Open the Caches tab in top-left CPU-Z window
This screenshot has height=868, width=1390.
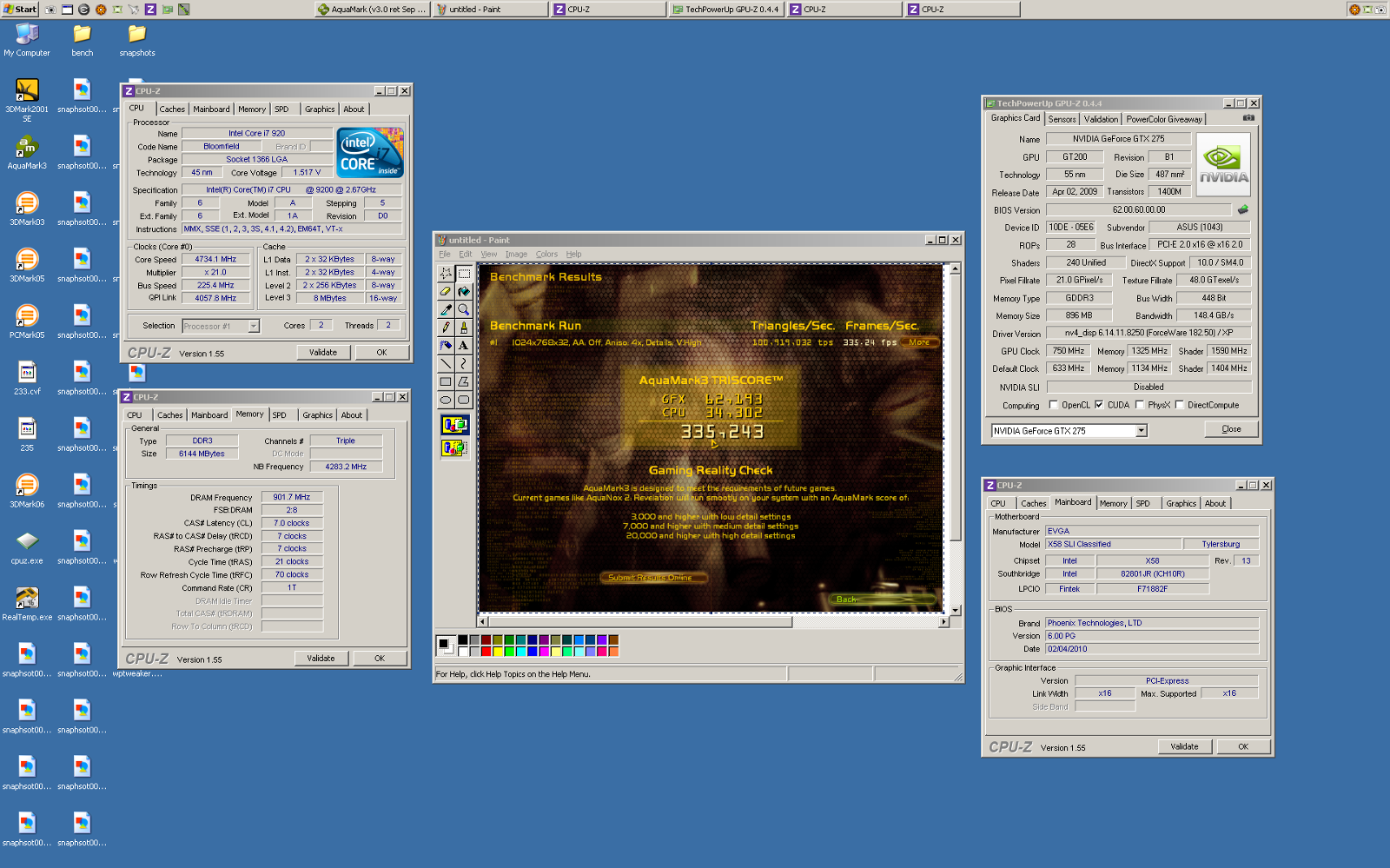(x=172, y=109)
